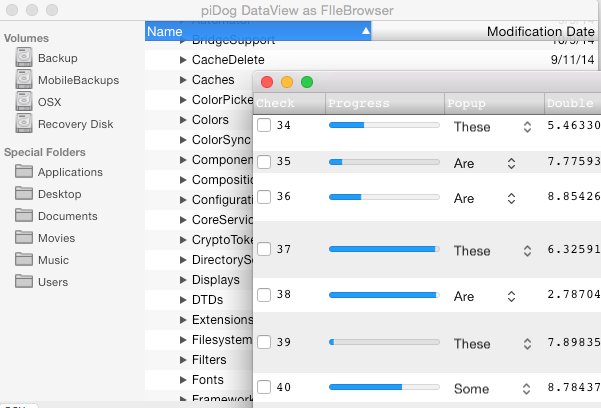Click the Double column header
Image resolution: width=601 pixels, height=408 pixels.
tap(573, 103)
